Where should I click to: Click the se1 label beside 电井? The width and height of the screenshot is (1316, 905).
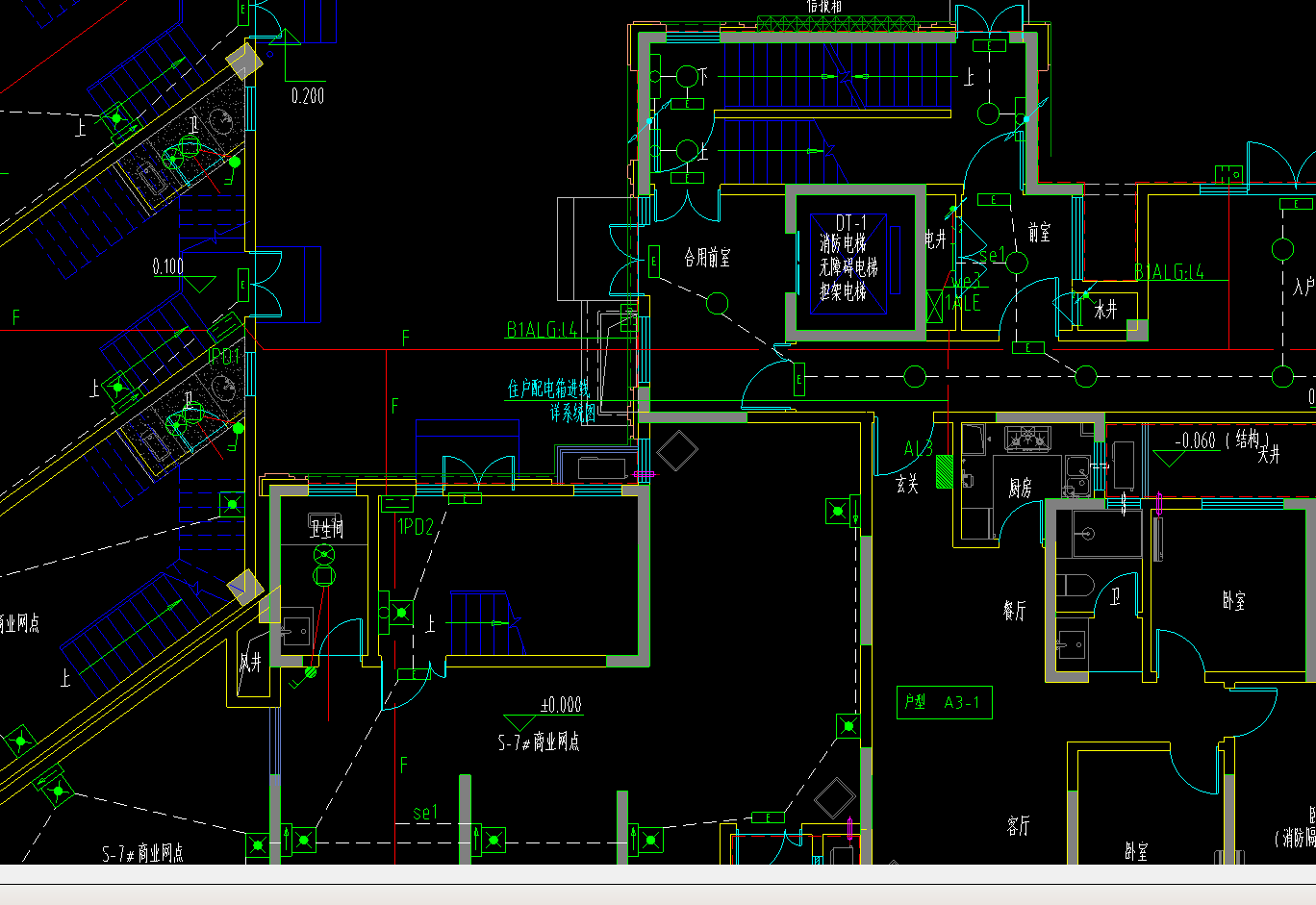(x=993, y=255)
